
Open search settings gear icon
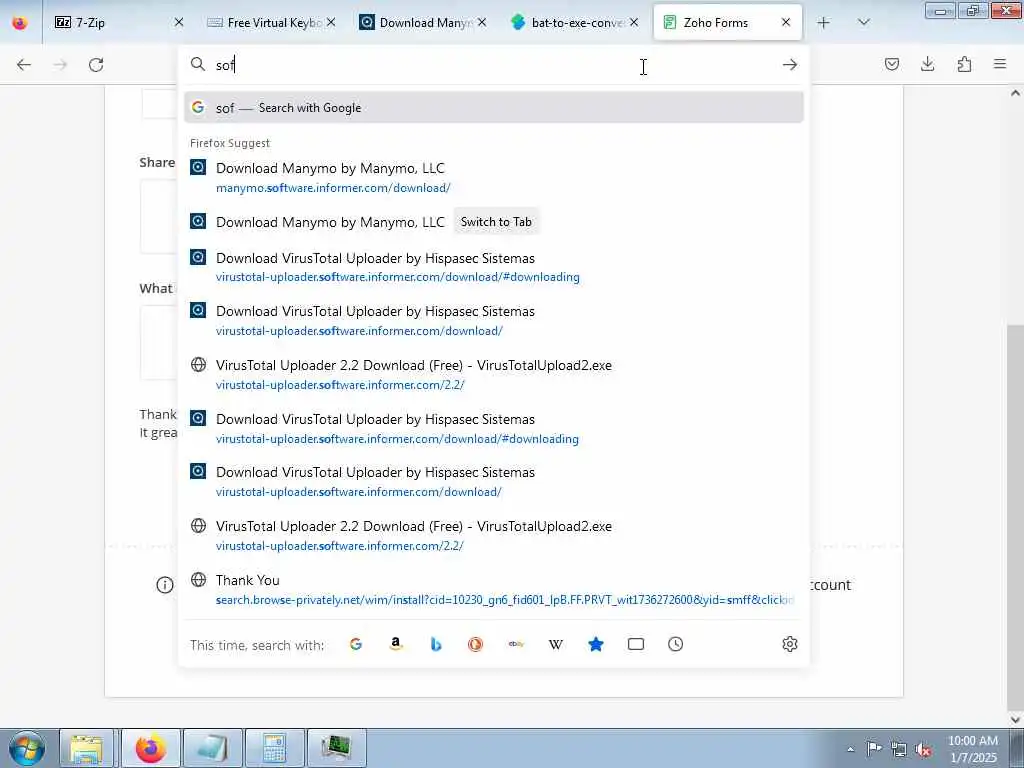click(x=790, y=645)
